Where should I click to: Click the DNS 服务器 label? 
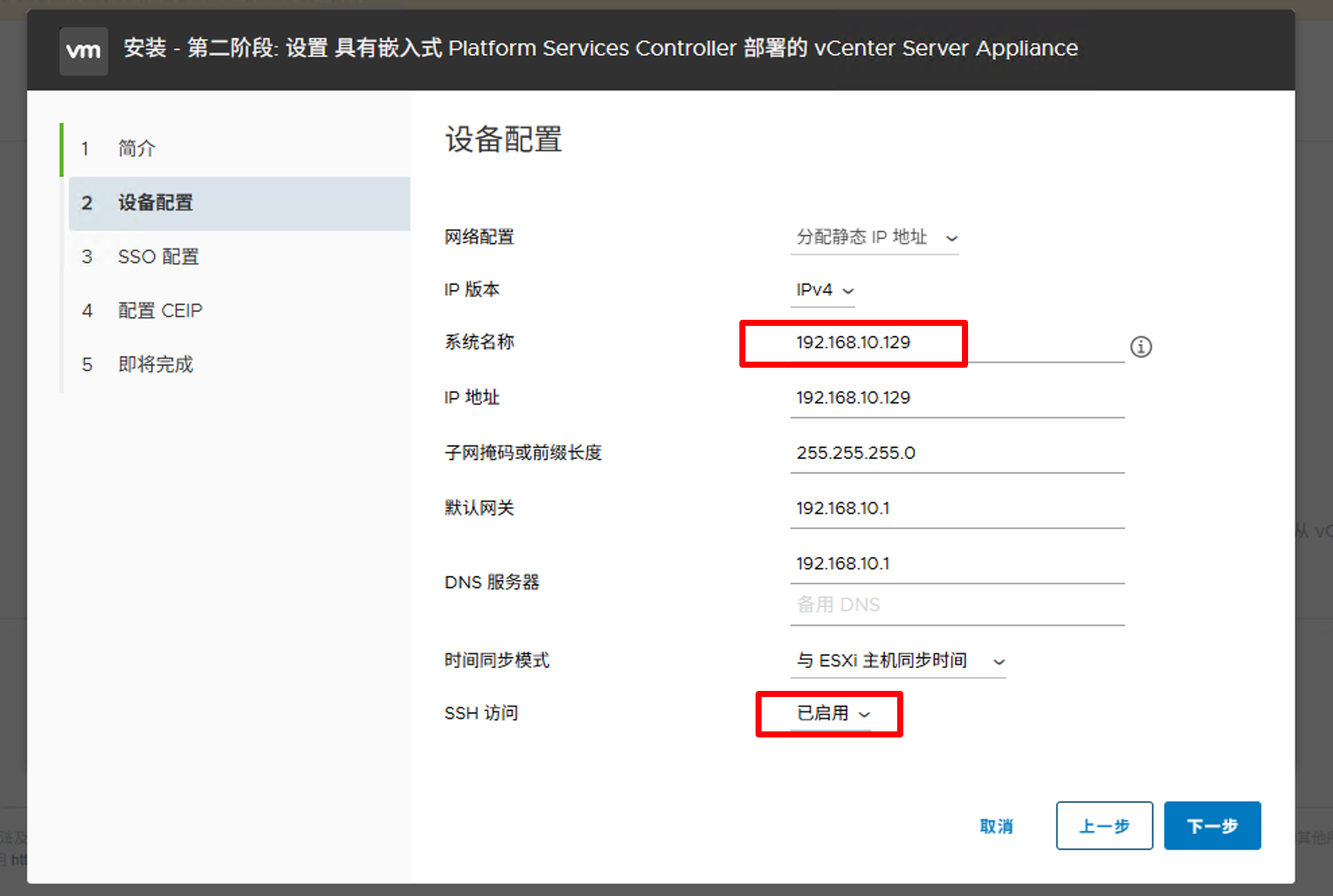[x=492, y=582]
